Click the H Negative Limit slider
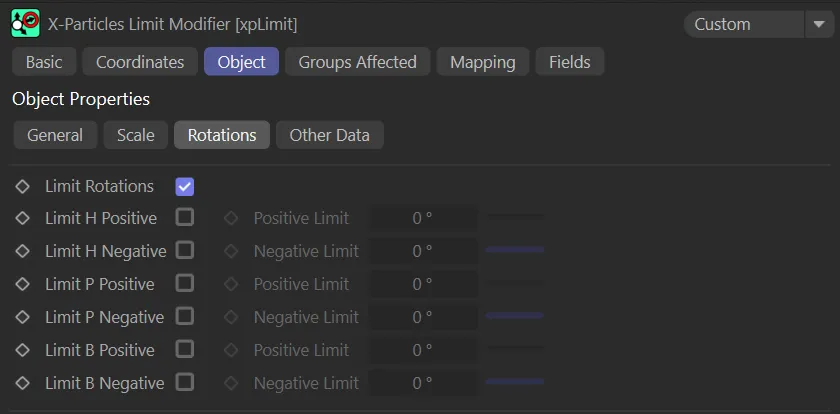The width and height of the screenshot is (840, 414). 515,250
